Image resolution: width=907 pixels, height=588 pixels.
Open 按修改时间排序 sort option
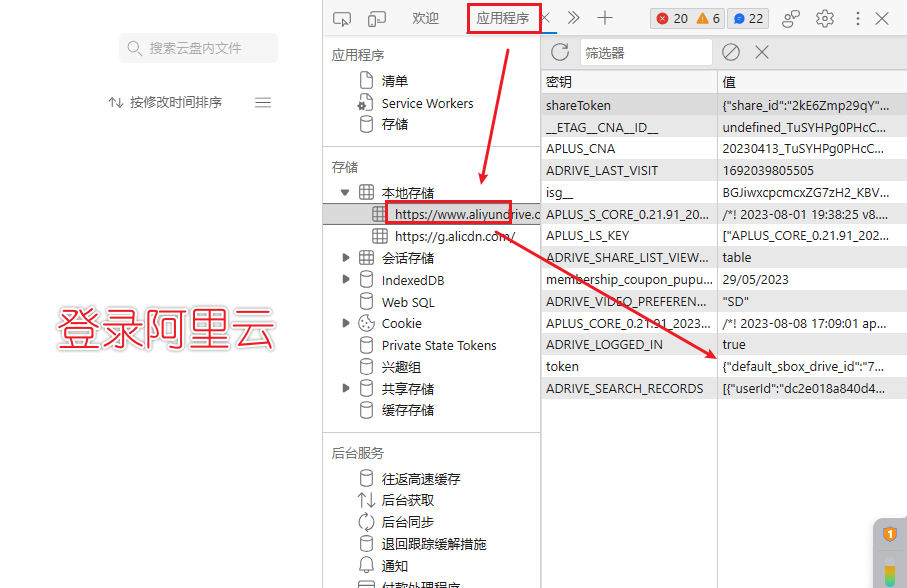[165, 102]
